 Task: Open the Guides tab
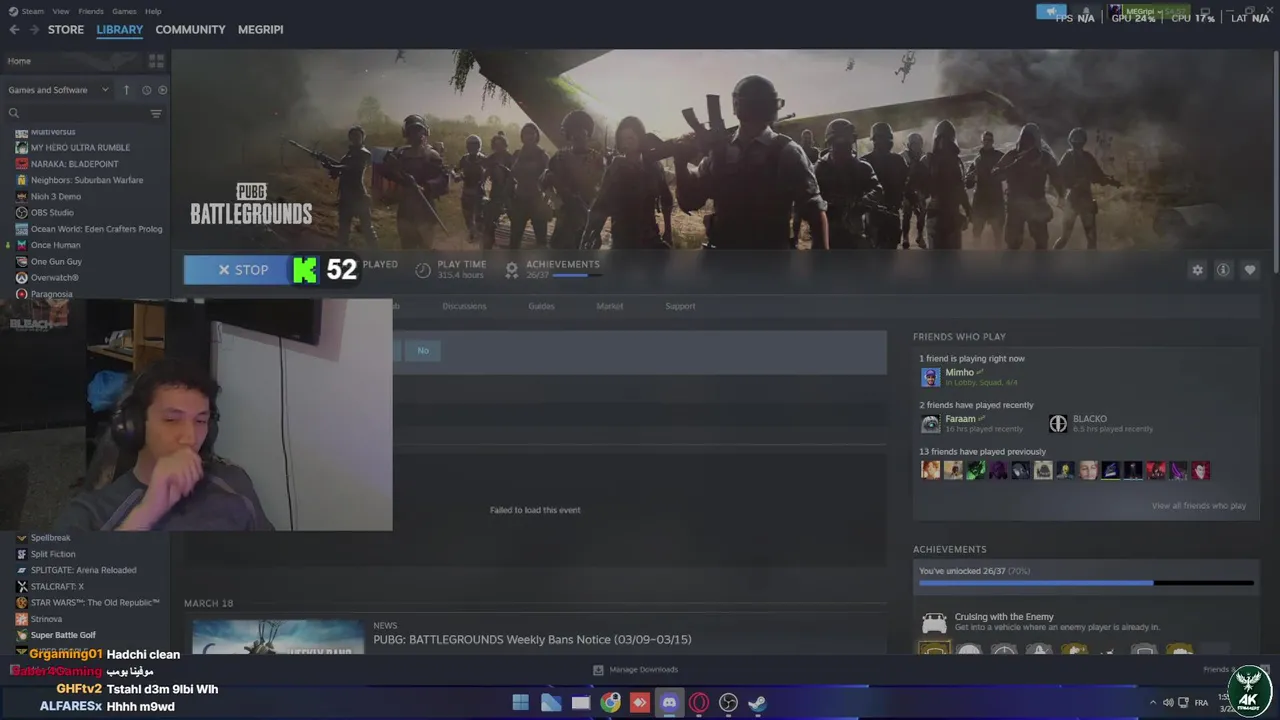tap(541, 306)
